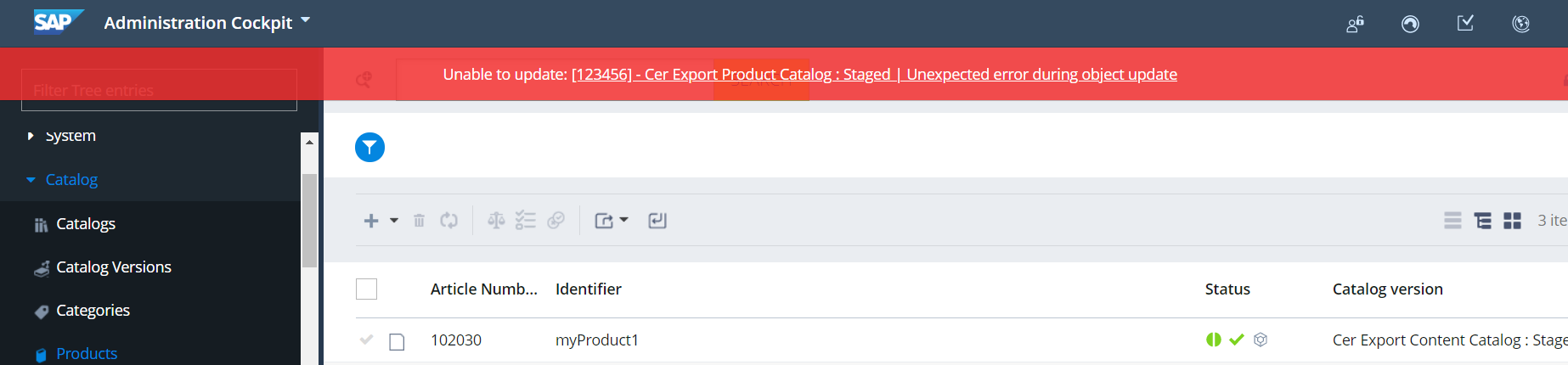This screenshot has height=365, width=1568.
Task: Click the Filter Tree entries input field
Action: click(x=159, y=90)
